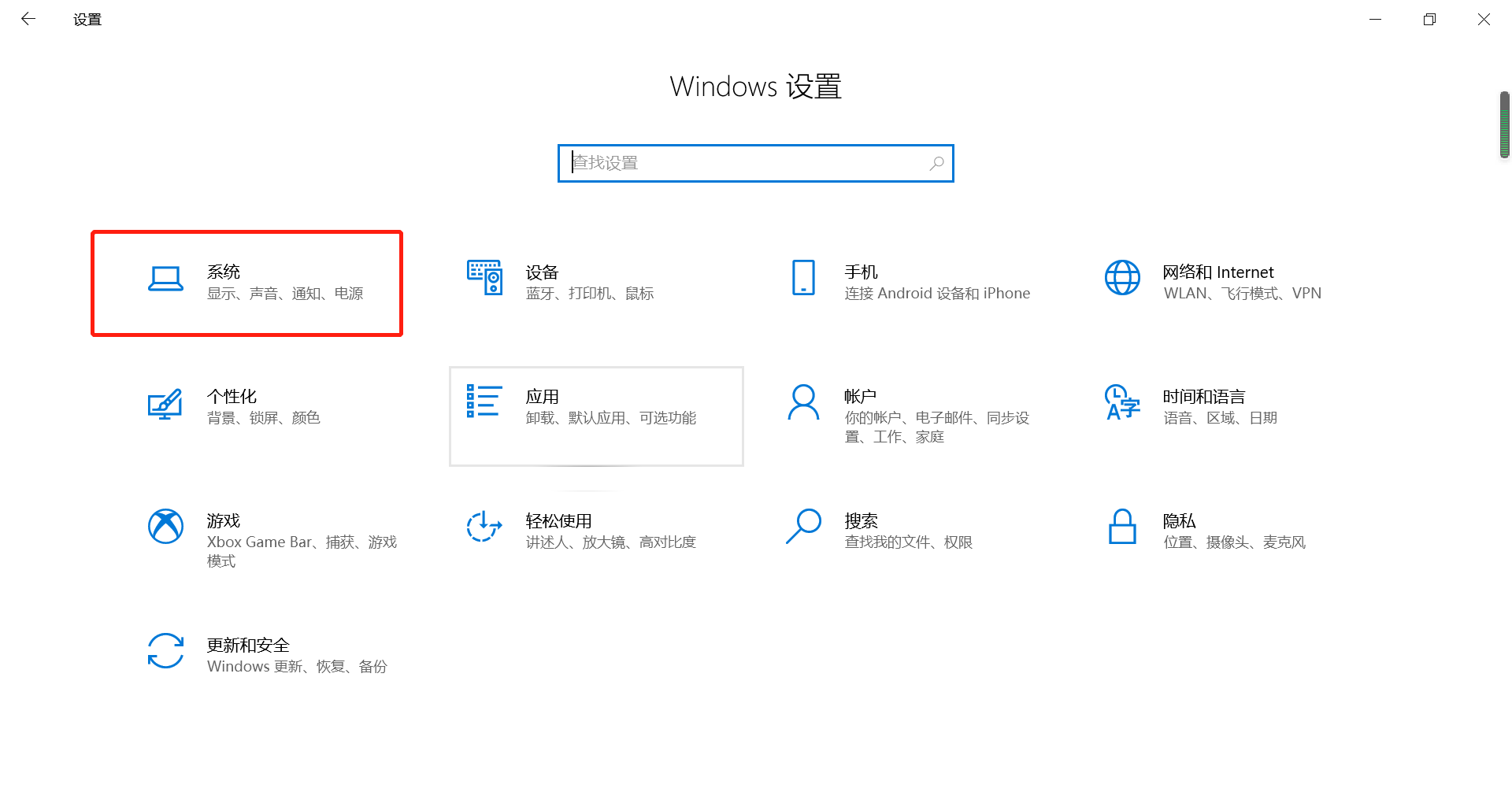This screenshot has height=803, width=1512.
Task: Click 显示、声音、通知、电源 description
Action: tap(285, 294)
